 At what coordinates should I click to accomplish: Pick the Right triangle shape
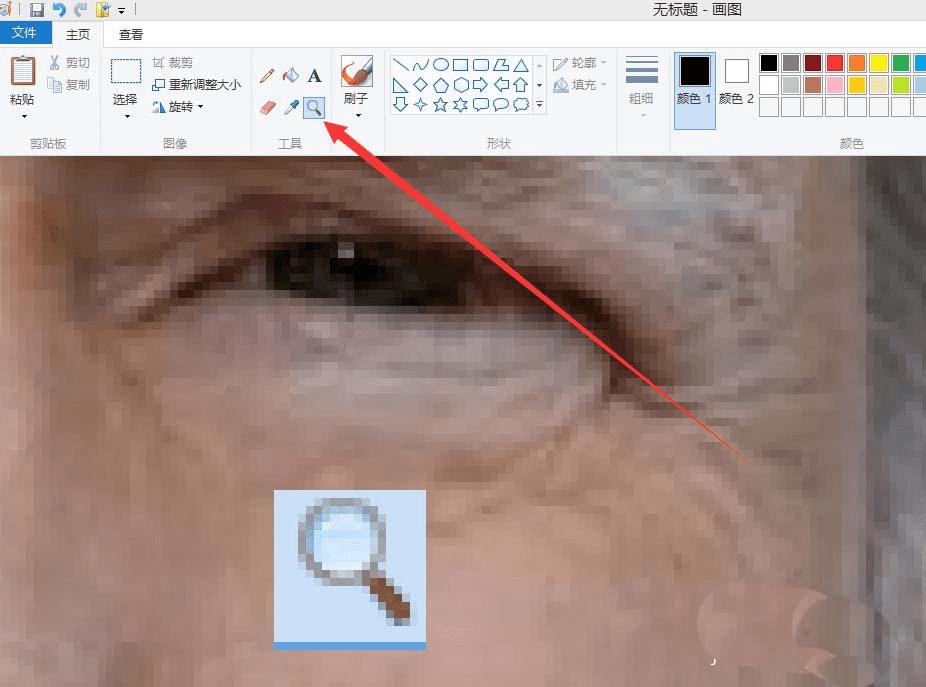tap(400, 85)
